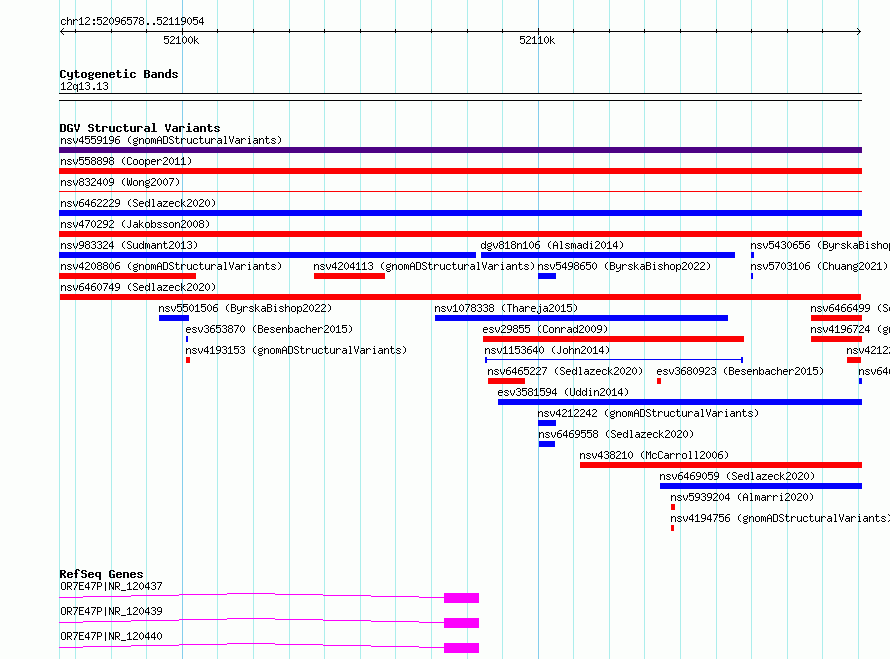This screenshot has width=890, height=659.
Task: Click the right arrow end of the ruler
Action: [x=859, y=31]
